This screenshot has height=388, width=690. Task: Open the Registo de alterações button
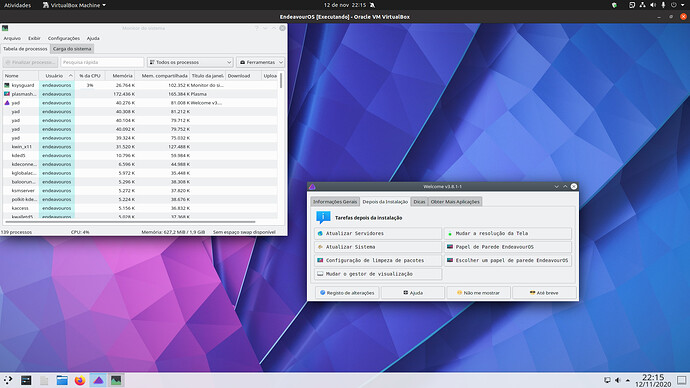click(x=347, y=293)
